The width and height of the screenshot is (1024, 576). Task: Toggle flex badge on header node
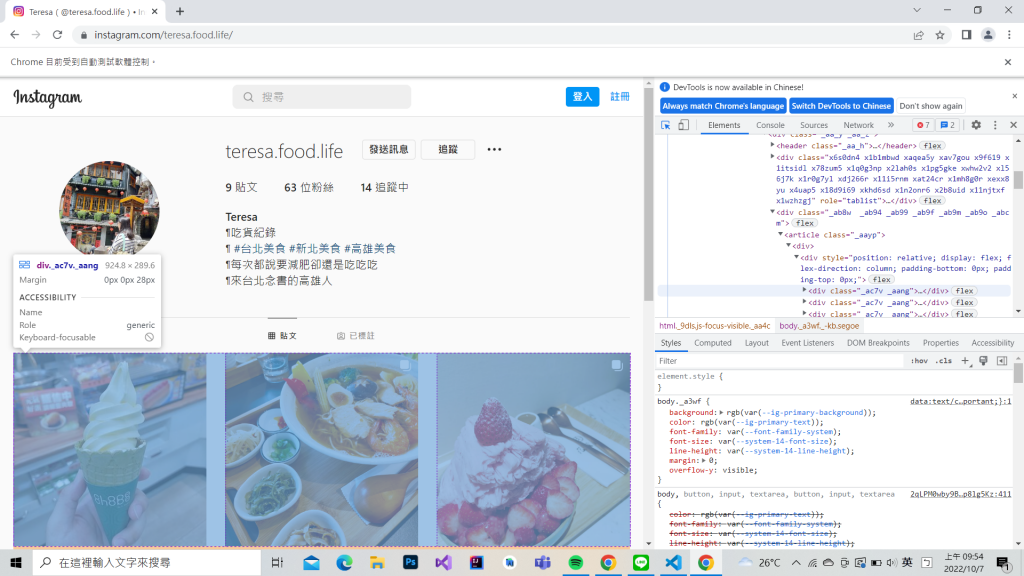933,146
